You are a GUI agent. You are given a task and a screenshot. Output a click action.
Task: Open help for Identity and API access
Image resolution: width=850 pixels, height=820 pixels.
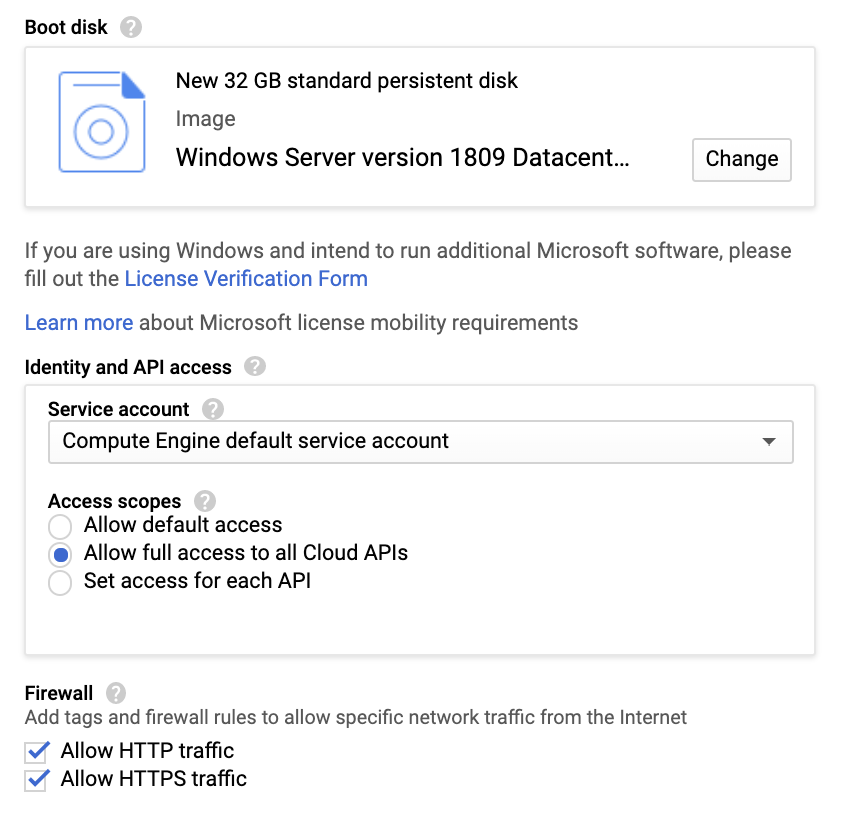tap(255, 367)
